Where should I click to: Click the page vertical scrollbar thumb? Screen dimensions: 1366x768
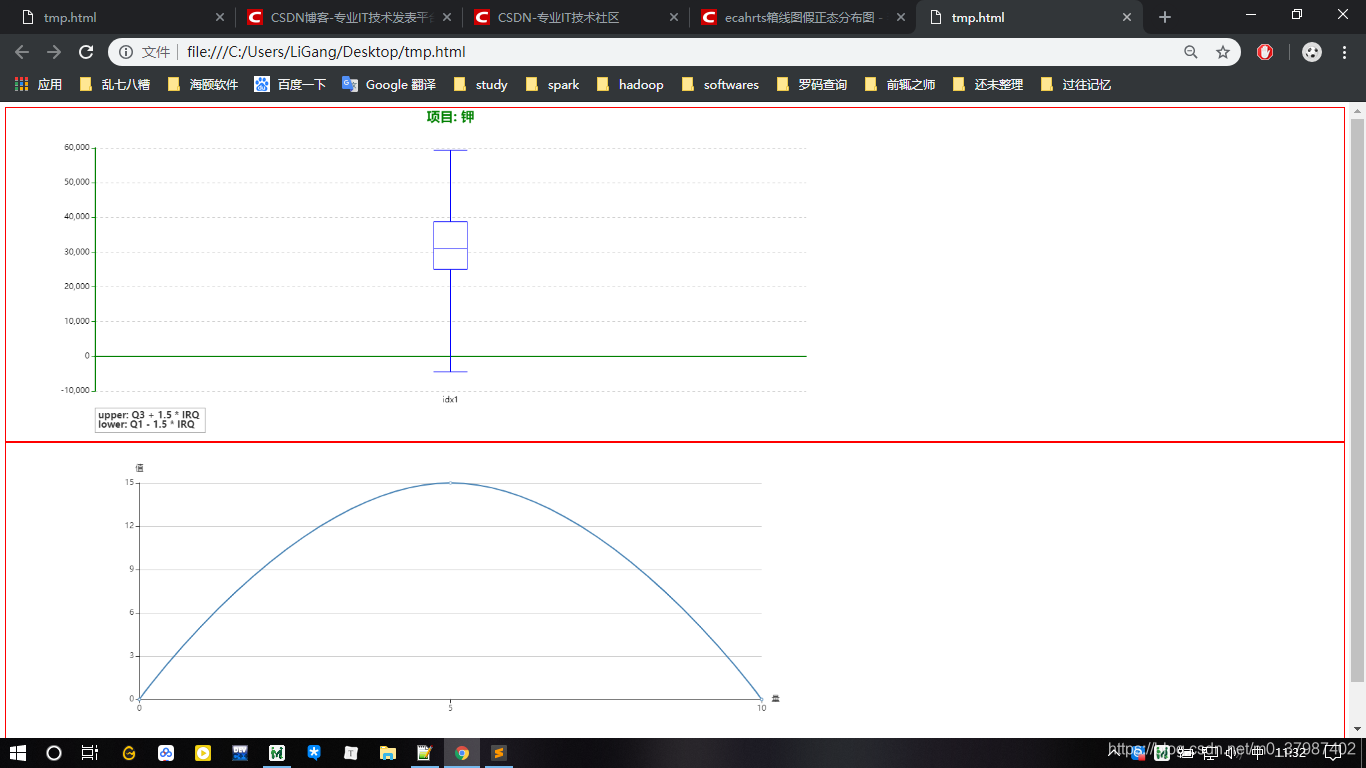pyautogui.click(x=1357, y=400)
